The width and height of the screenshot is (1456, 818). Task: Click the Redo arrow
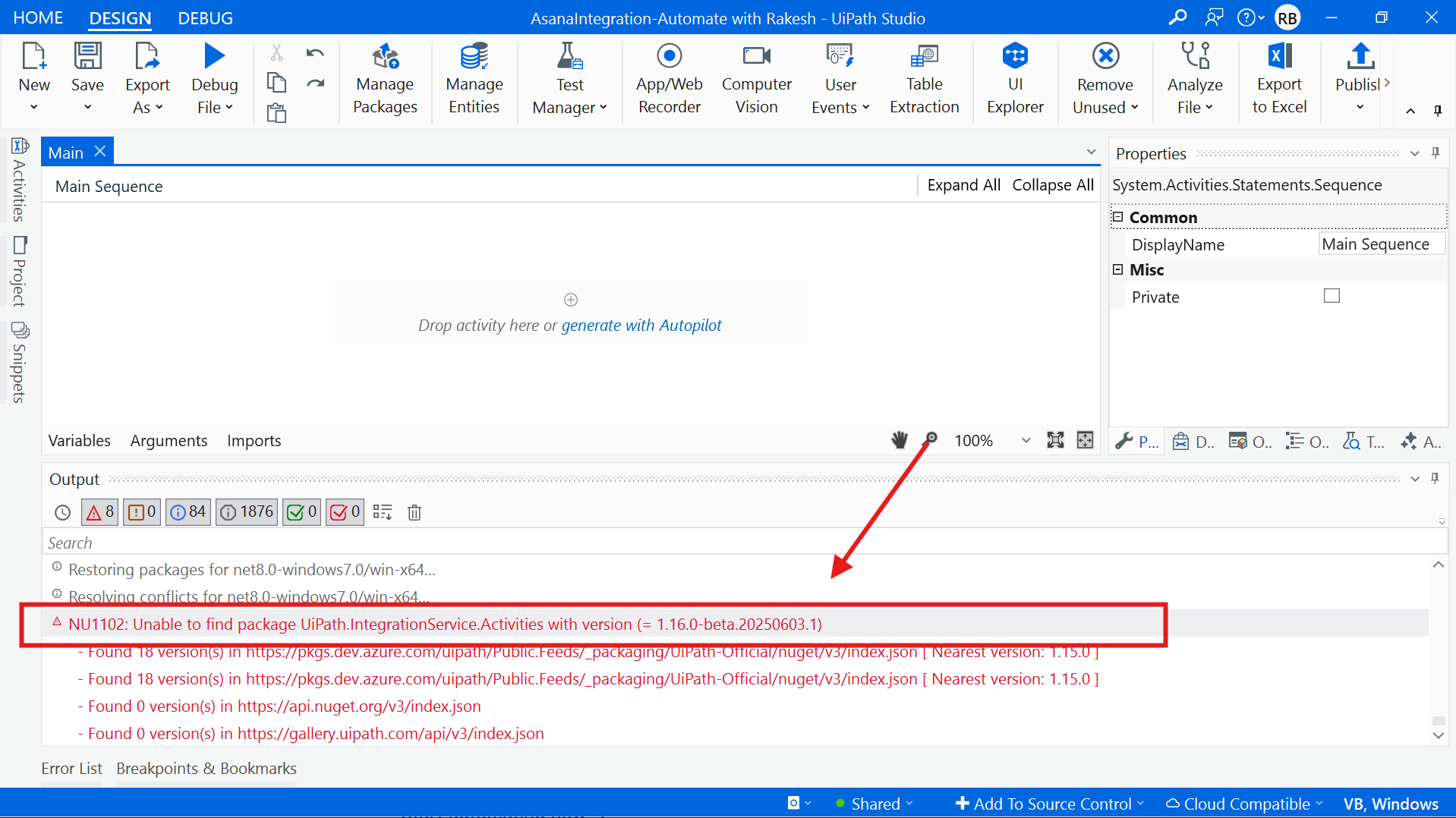(315, 83)
